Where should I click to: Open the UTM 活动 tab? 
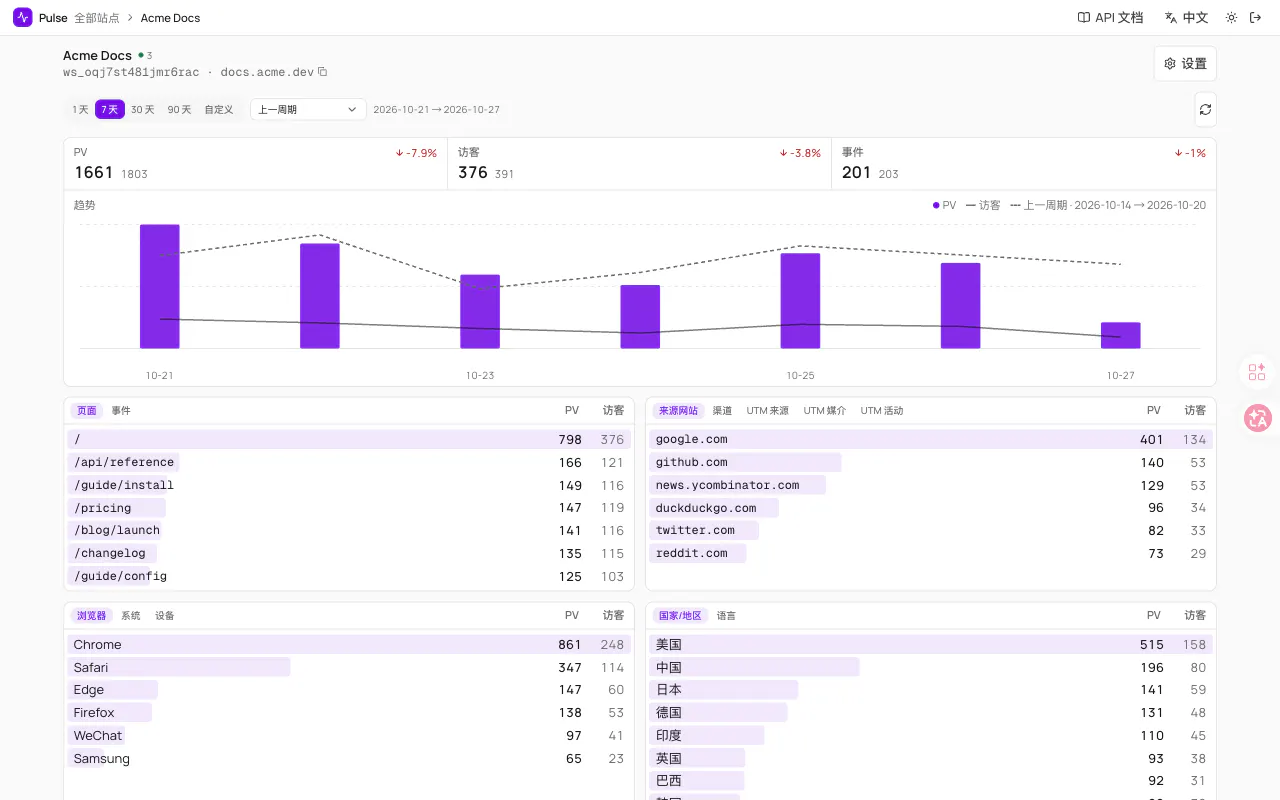click(882, 410)
